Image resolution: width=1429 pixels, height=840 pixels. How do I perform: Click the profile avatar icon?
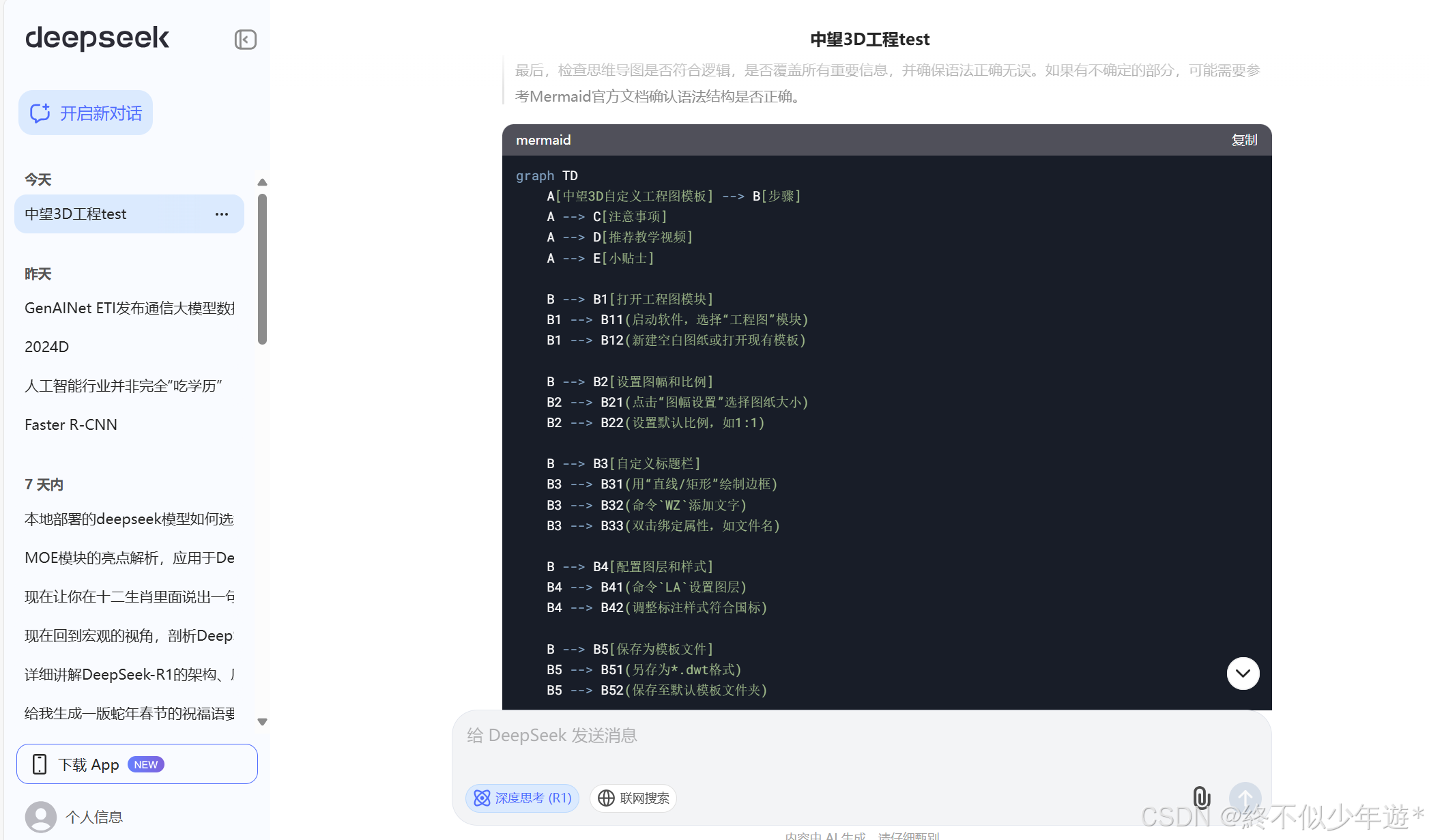(41, 816)
